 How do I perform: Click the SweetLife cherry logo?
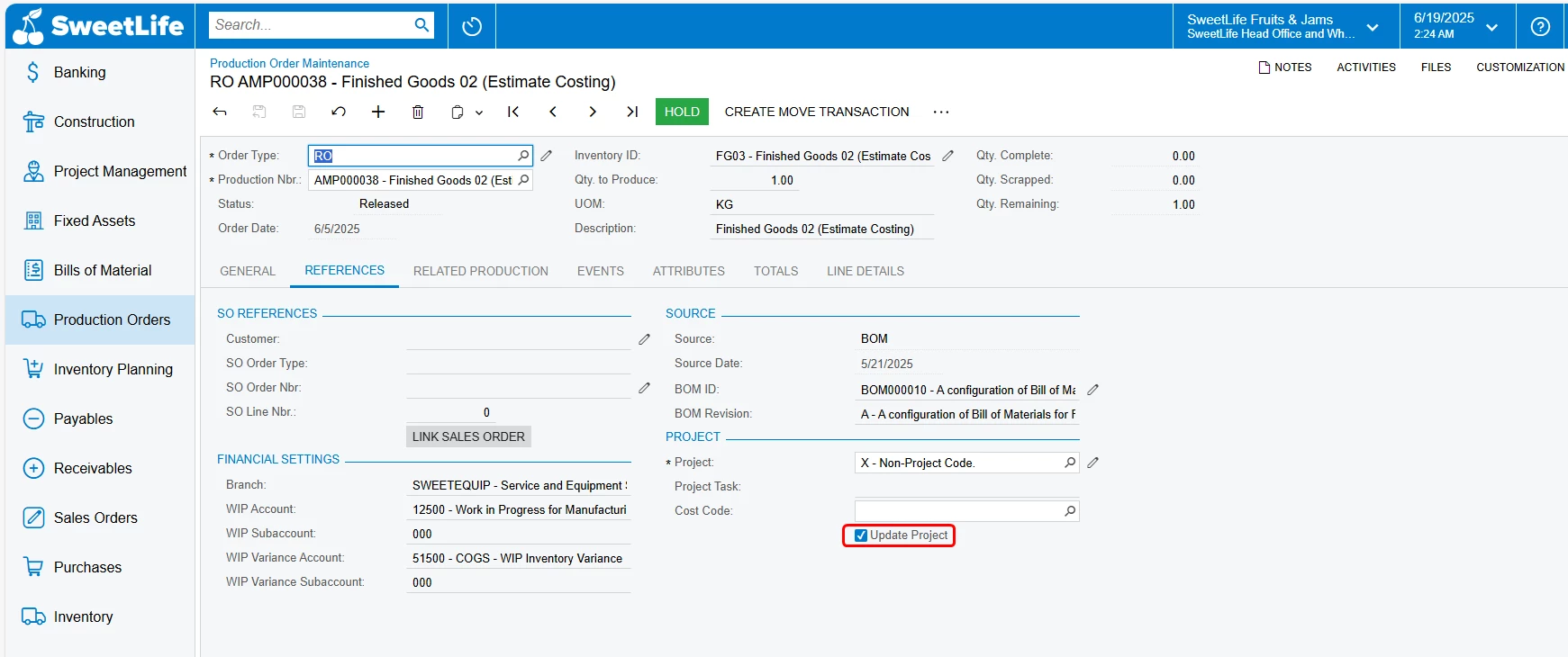(x=99, y=25)
